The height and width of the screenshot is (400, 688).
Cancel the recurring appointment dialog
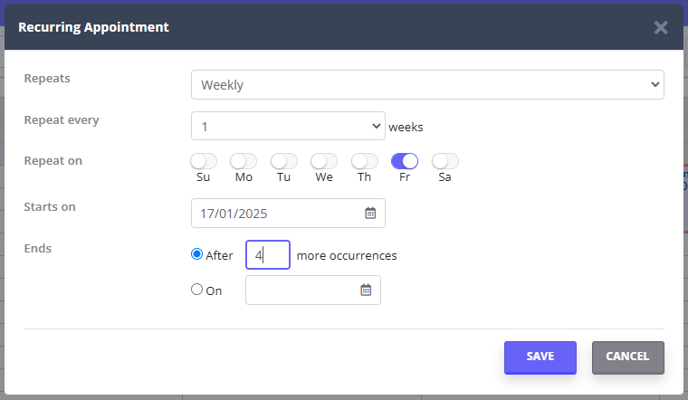point(628,357)
